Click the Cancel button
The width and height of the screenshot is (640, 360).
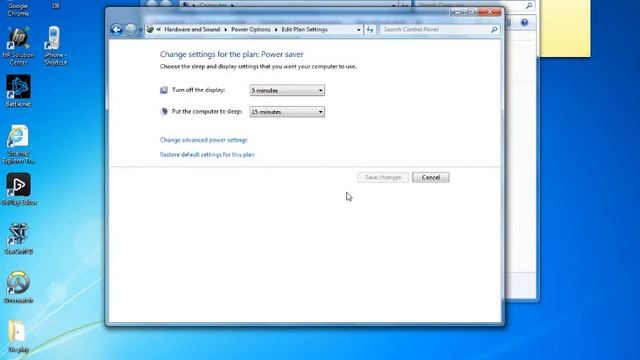tap(431, 178)
